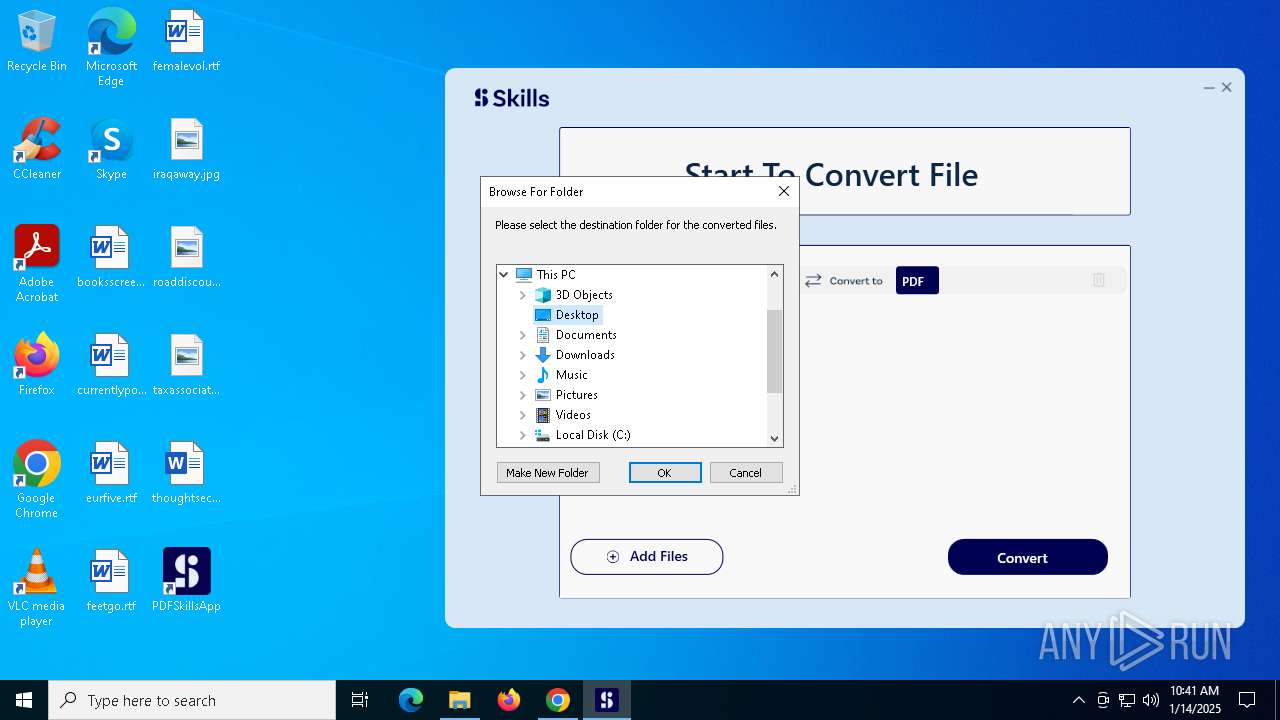Image resolution: width=1280 pixels, height=720 pixels.
Task: Click the PDF format button
Action: pyautogui.click(x=917, y=281)
